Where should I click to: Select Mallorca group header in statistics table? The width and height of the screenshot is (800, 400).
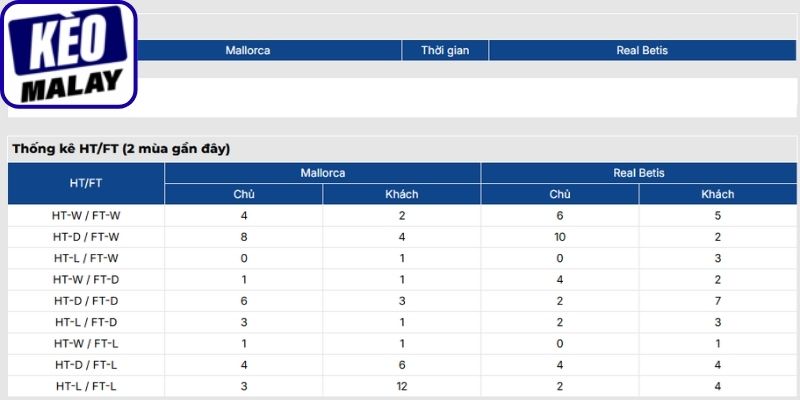[322, 173]
